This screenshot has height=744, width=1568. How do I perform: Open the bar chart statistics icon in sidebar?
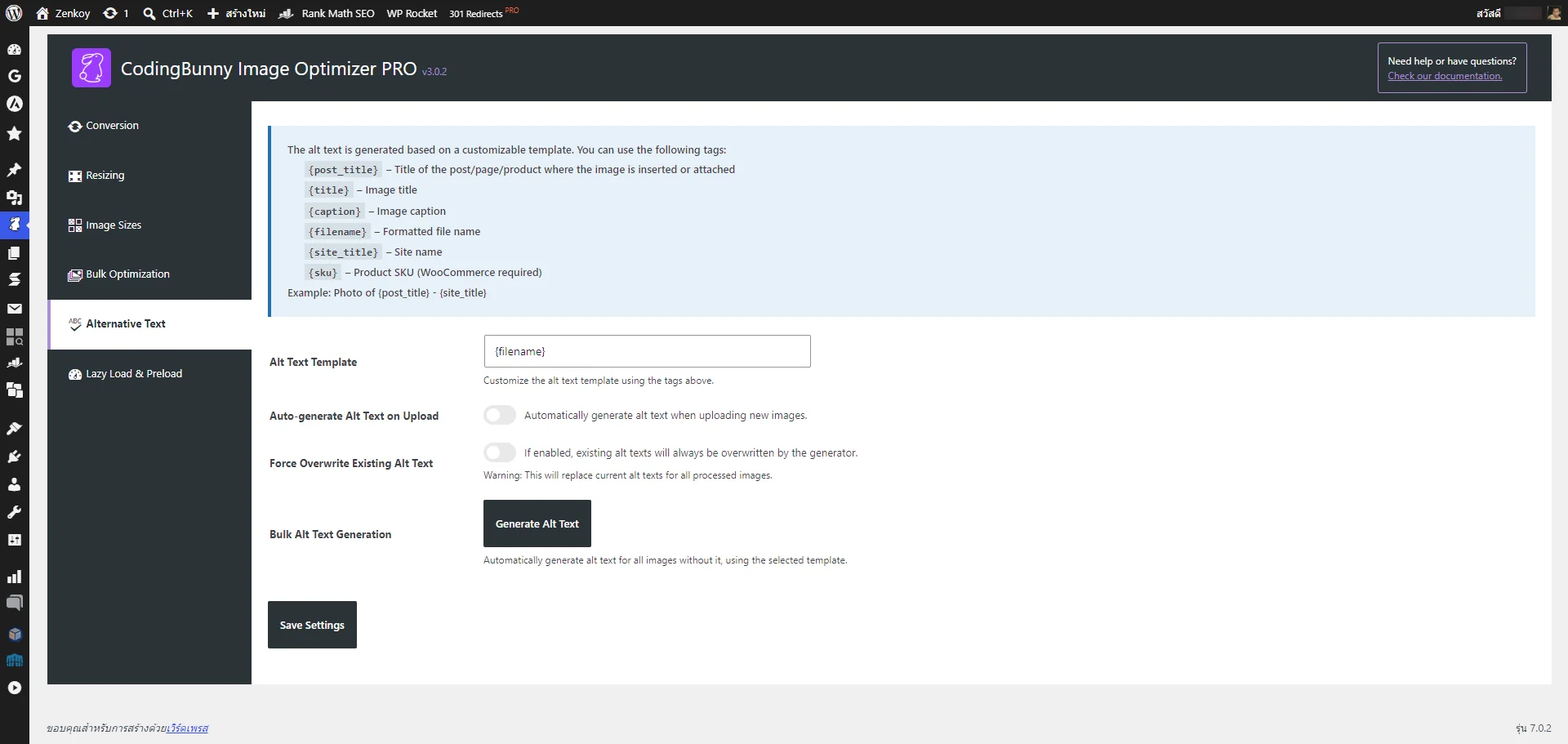tap(14, 577)
